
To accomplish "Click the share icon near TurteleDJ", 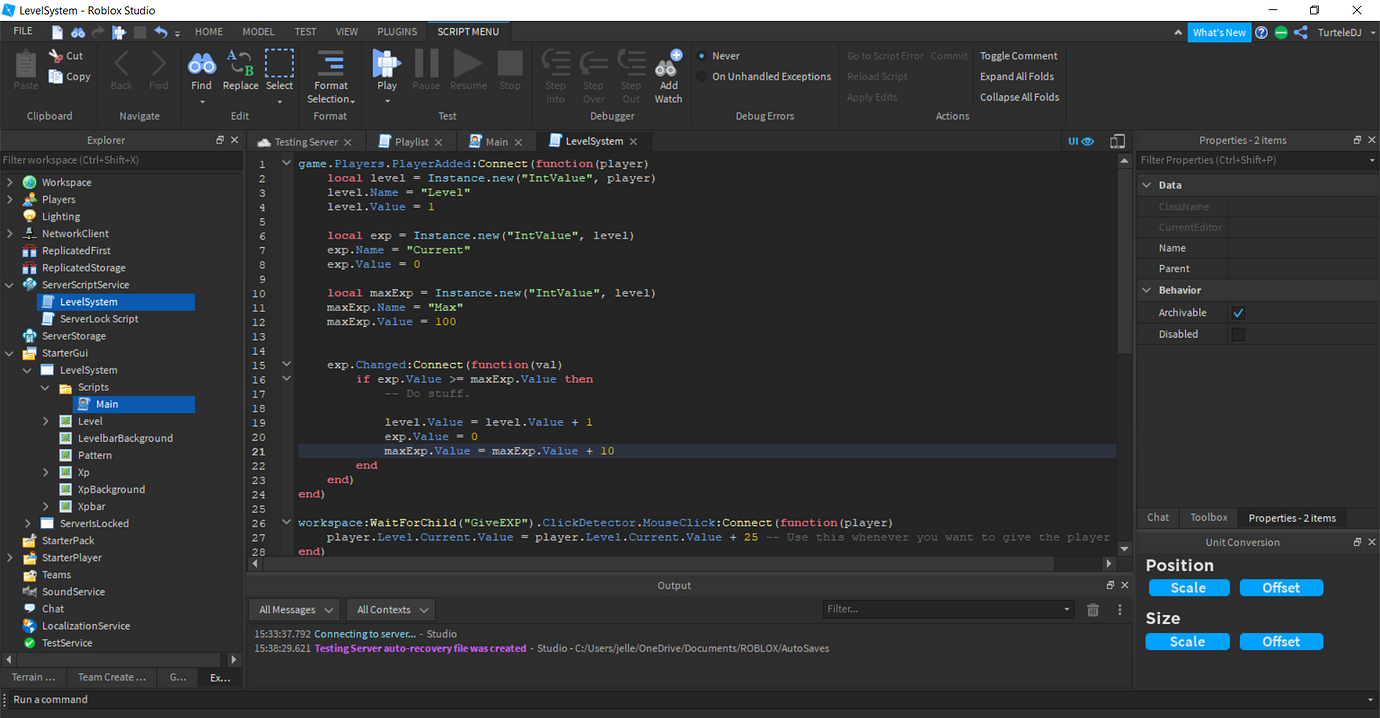I will [1300, 32].
